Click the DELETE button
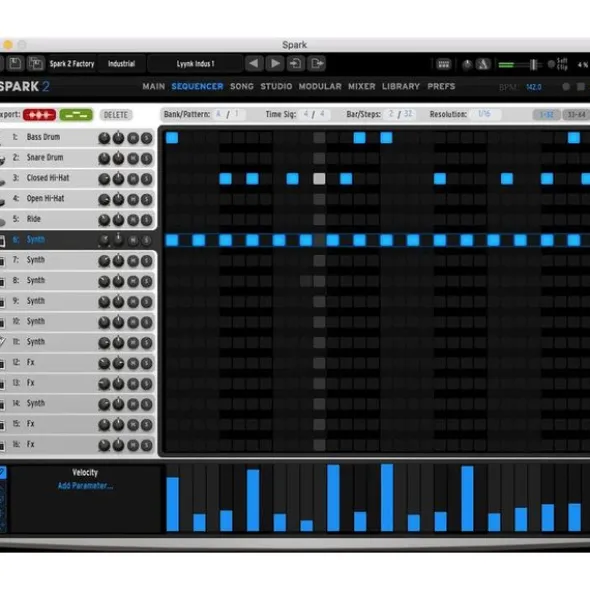 point(116,115)
